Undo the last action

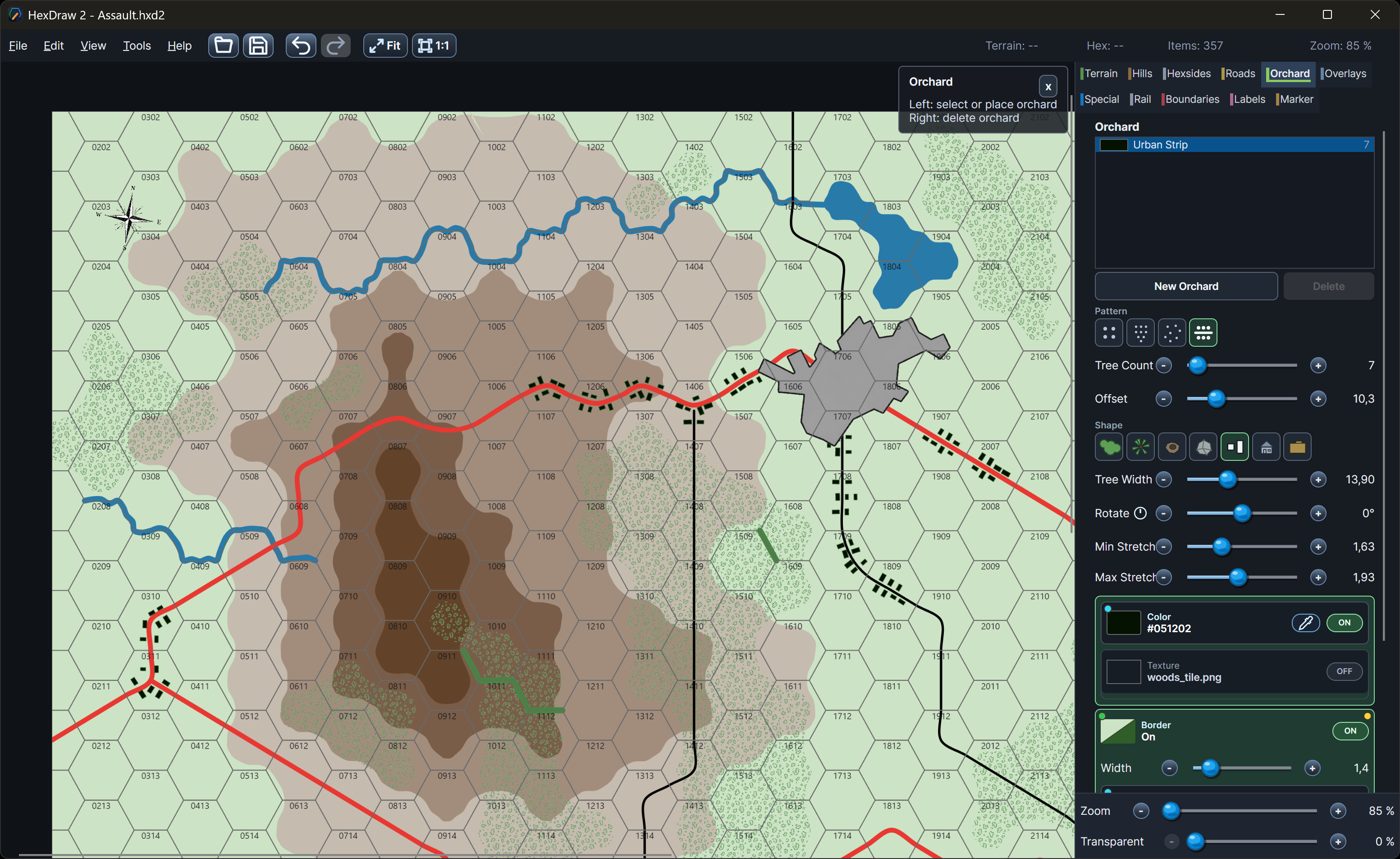click(x=301, y=46)
